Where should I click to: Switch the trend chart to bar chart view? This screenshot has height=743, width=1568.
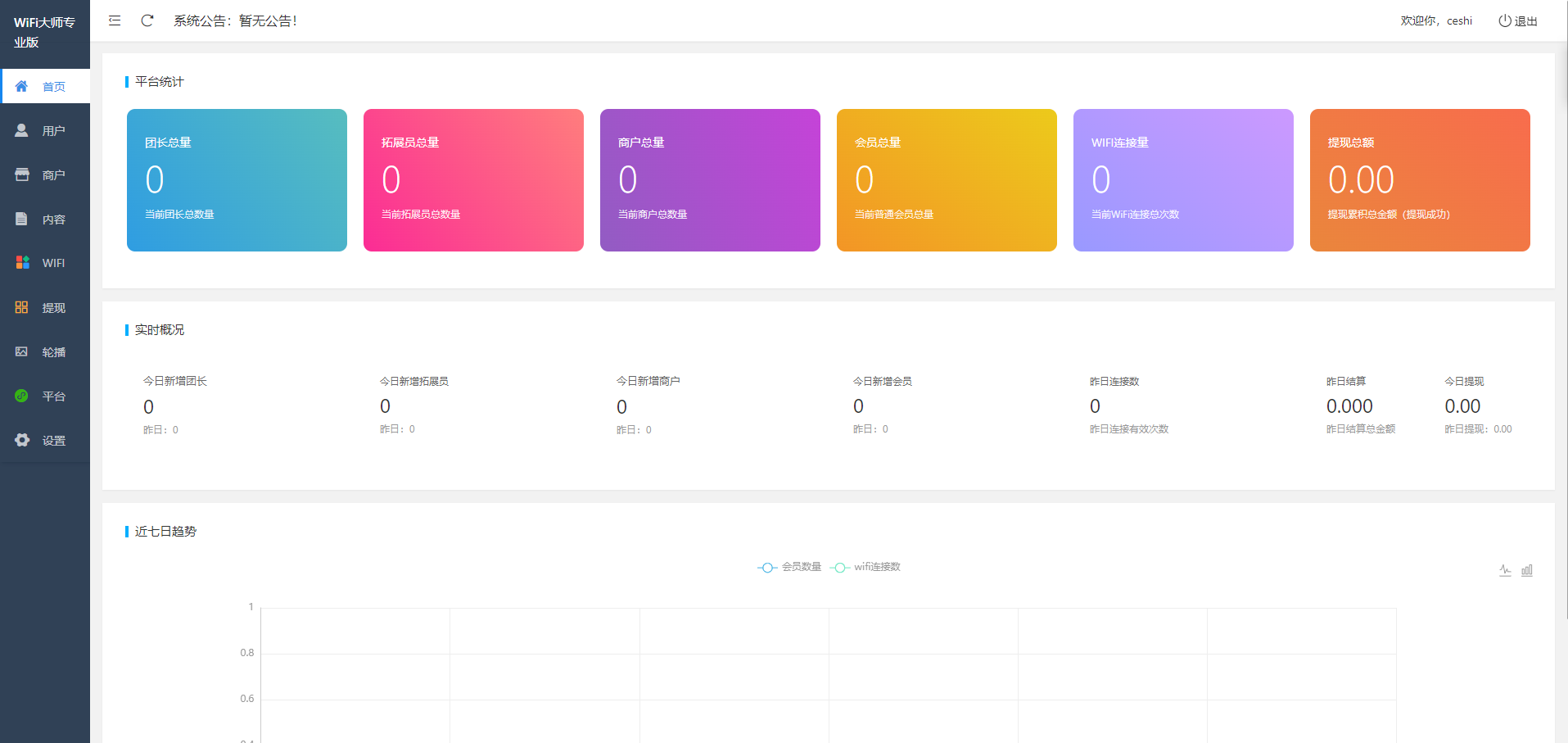point(1527,570)
